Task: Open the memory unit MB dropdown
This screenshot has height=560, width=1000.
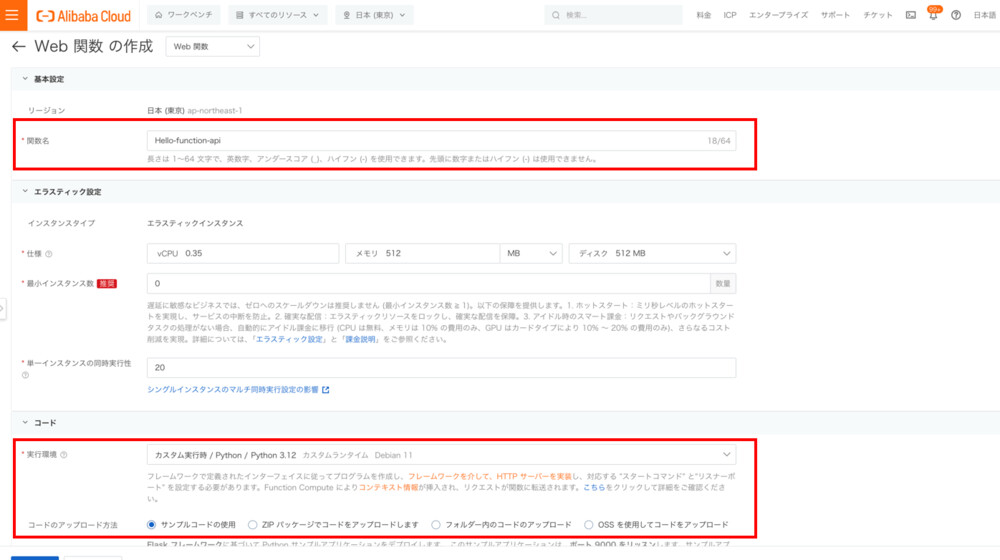Action: pos(531,253)
